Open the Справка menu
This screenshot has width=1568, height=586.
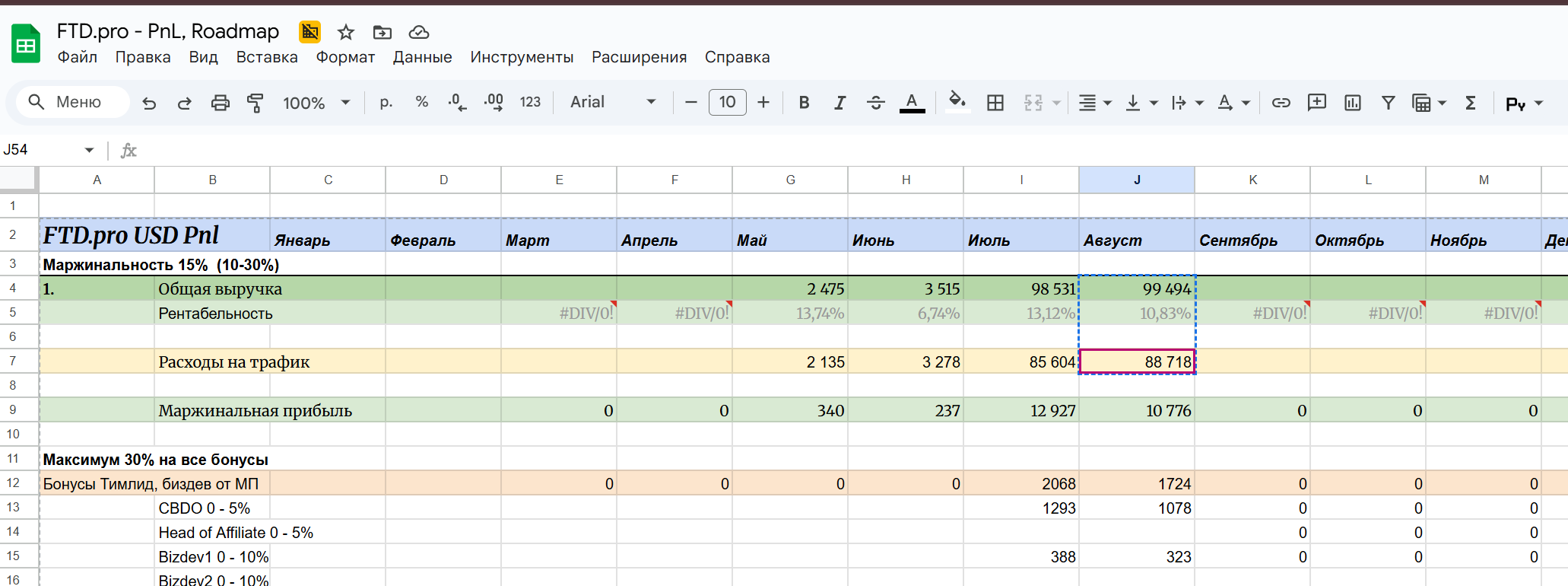737,57
